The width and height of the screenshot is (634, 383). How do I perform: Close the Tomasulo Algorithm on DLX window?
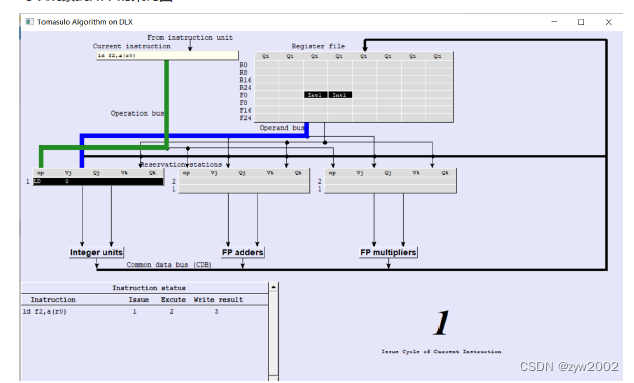(609, 22)
